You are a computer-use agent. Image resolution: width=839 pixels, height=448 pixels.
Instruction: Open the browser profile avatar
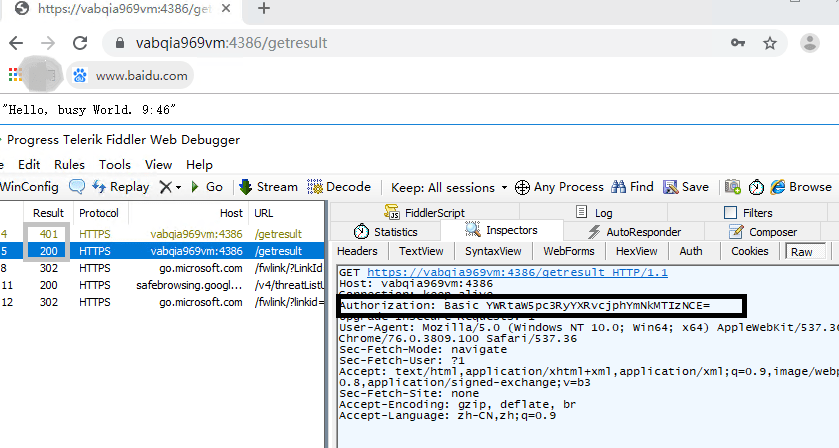(x=810, y=43)
